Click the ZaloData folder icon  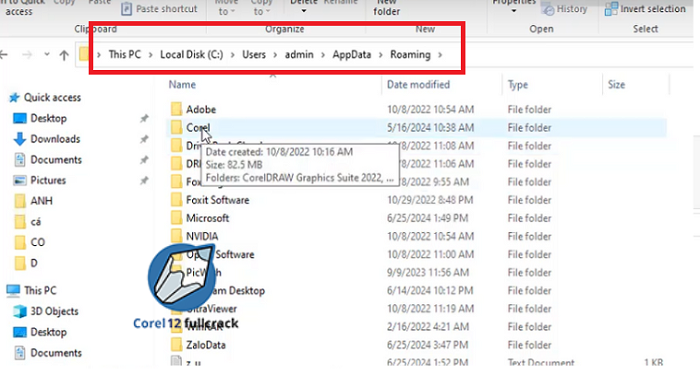pos(177,345)
